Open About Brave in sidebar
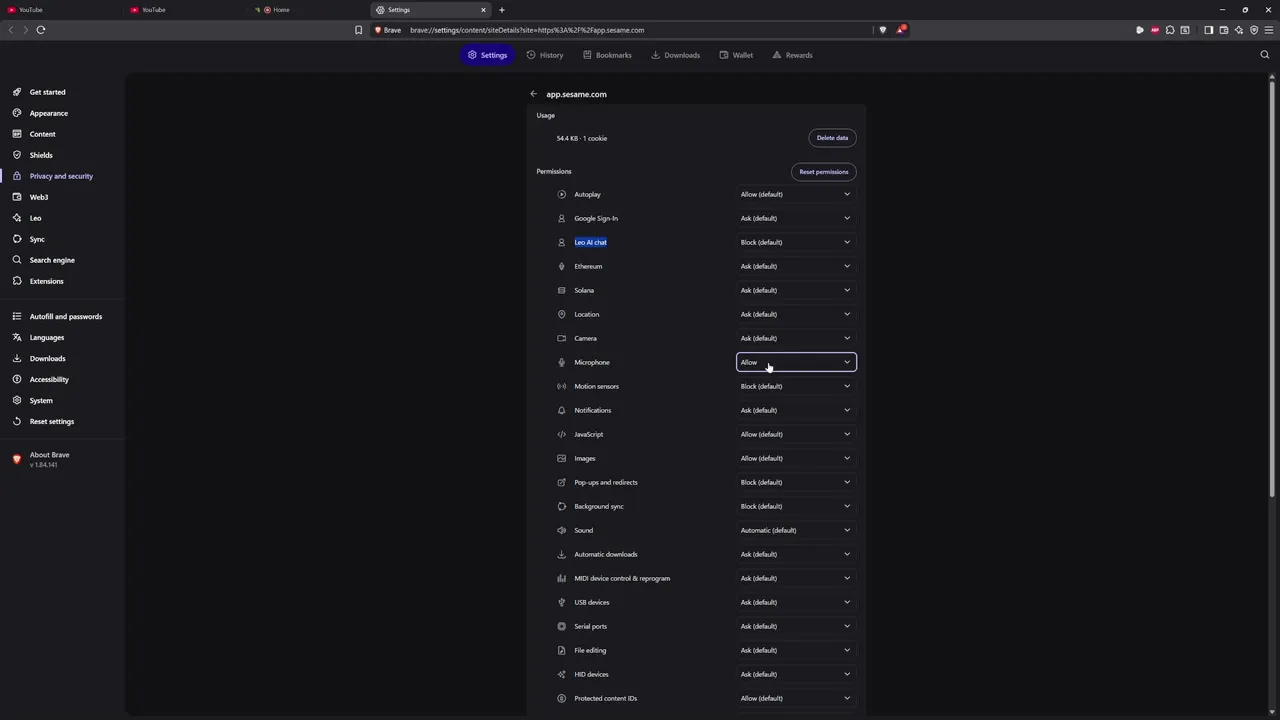The width and height of the screenshot is (1280, 720). click(49, 459)
